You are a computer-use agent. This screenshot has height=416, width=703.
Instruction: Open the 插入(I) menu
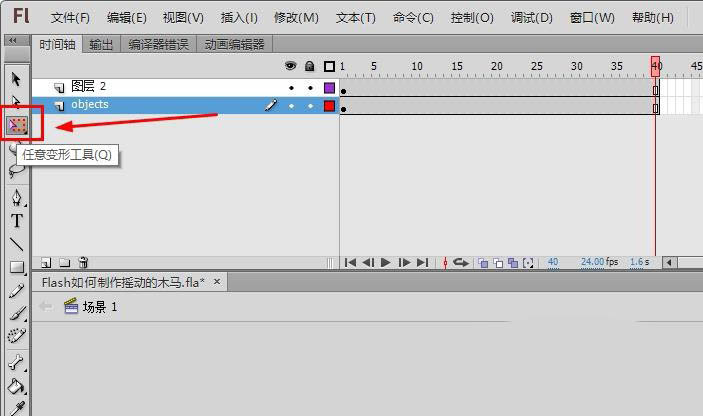(239, 18)
